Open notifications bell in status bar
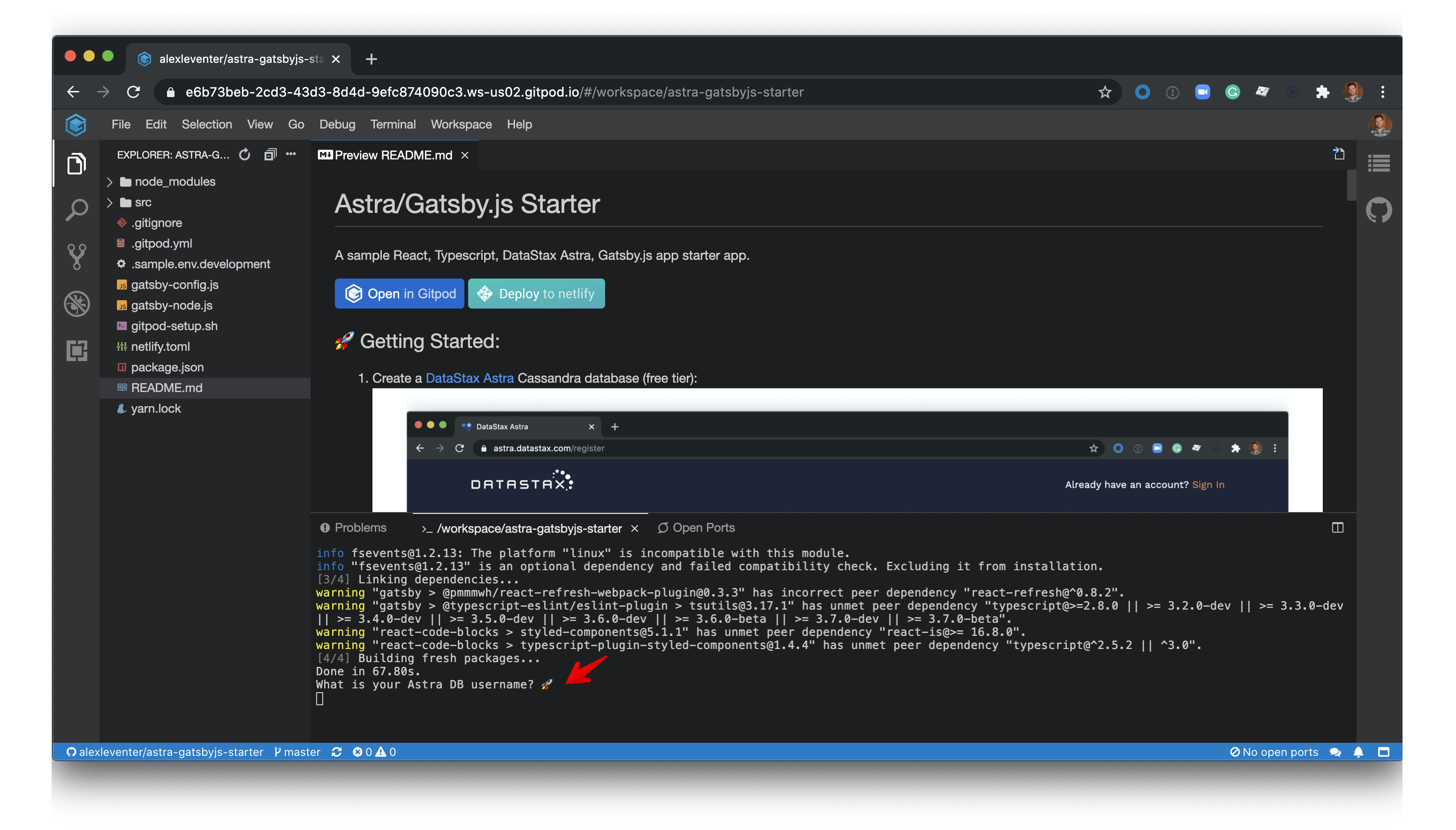 [1358, 752]
